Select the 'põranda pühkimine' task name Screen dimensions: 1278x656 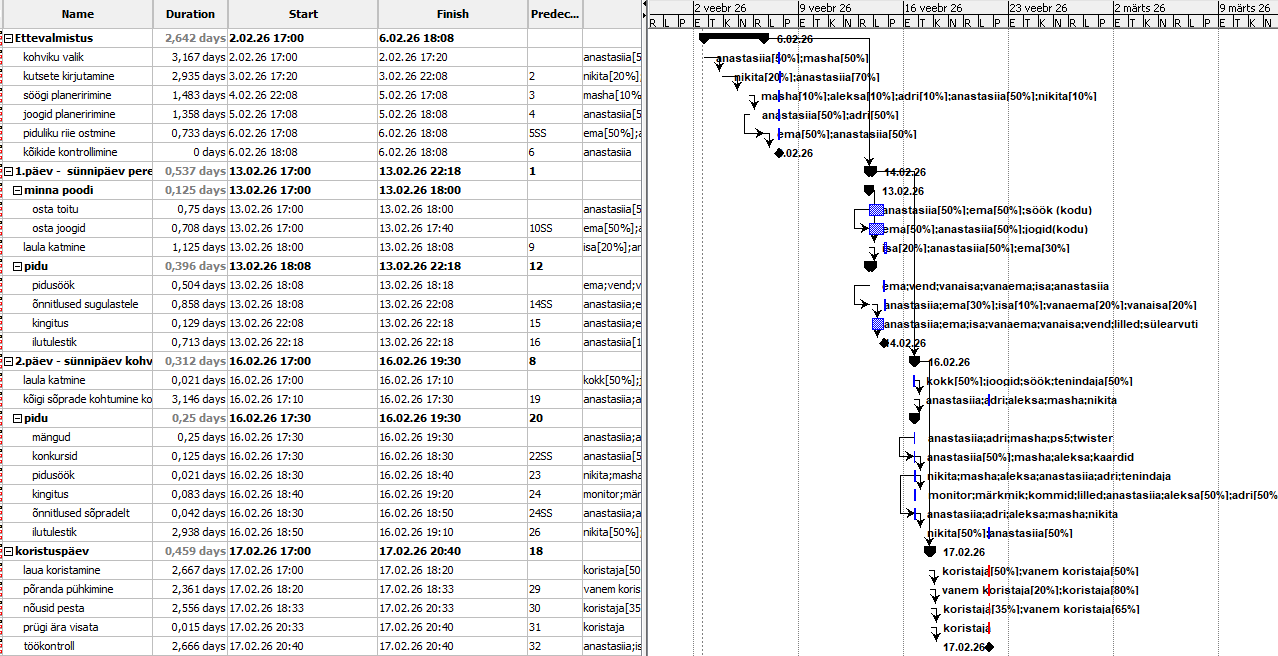coord(68,589)
